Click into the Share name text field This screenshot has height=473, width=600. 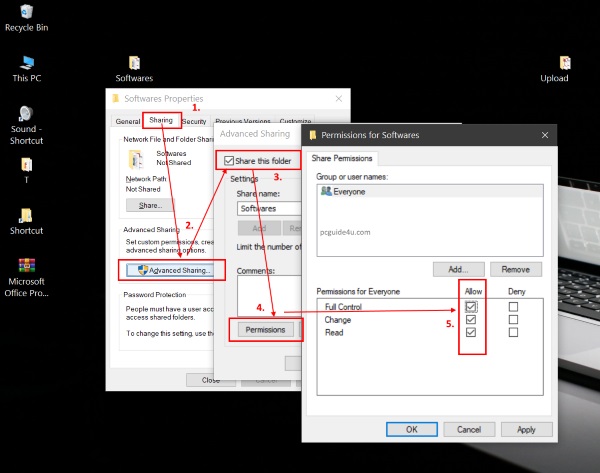point(268,209)
